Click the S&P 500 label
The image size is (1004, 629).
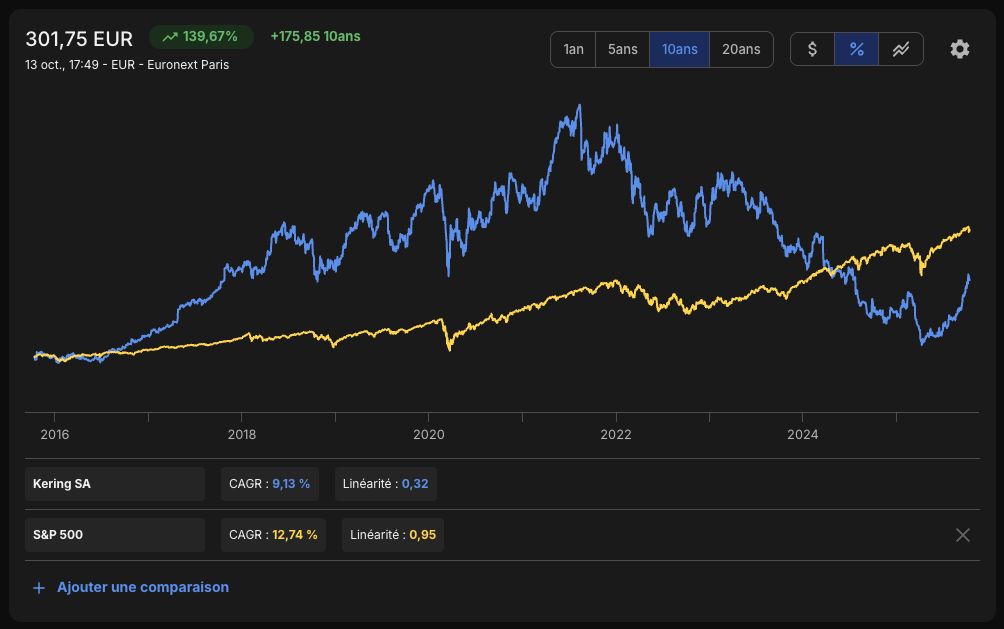pos(115,535)
